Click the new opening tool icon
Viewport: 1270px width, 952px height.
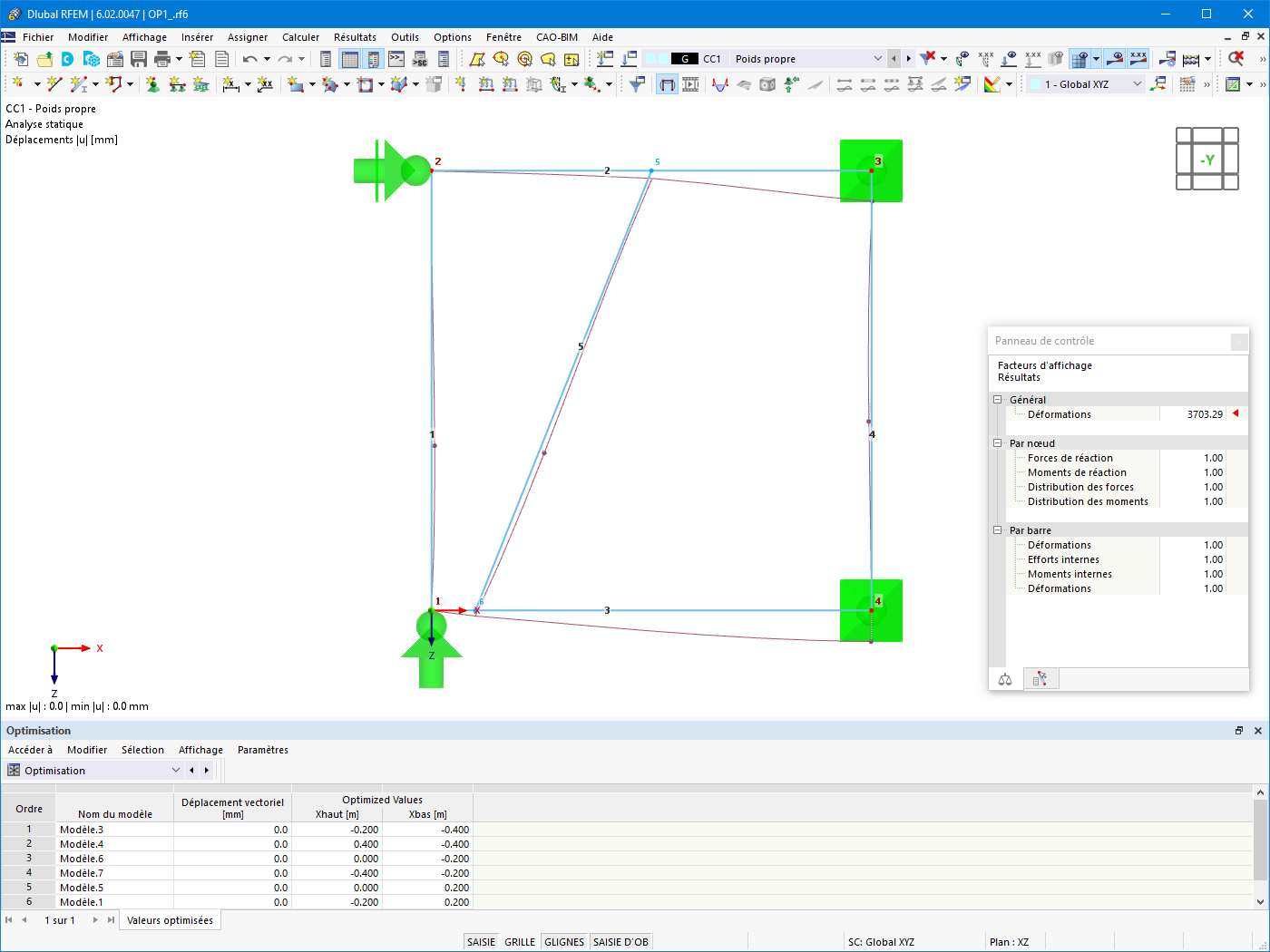click(x=365, y=84)
